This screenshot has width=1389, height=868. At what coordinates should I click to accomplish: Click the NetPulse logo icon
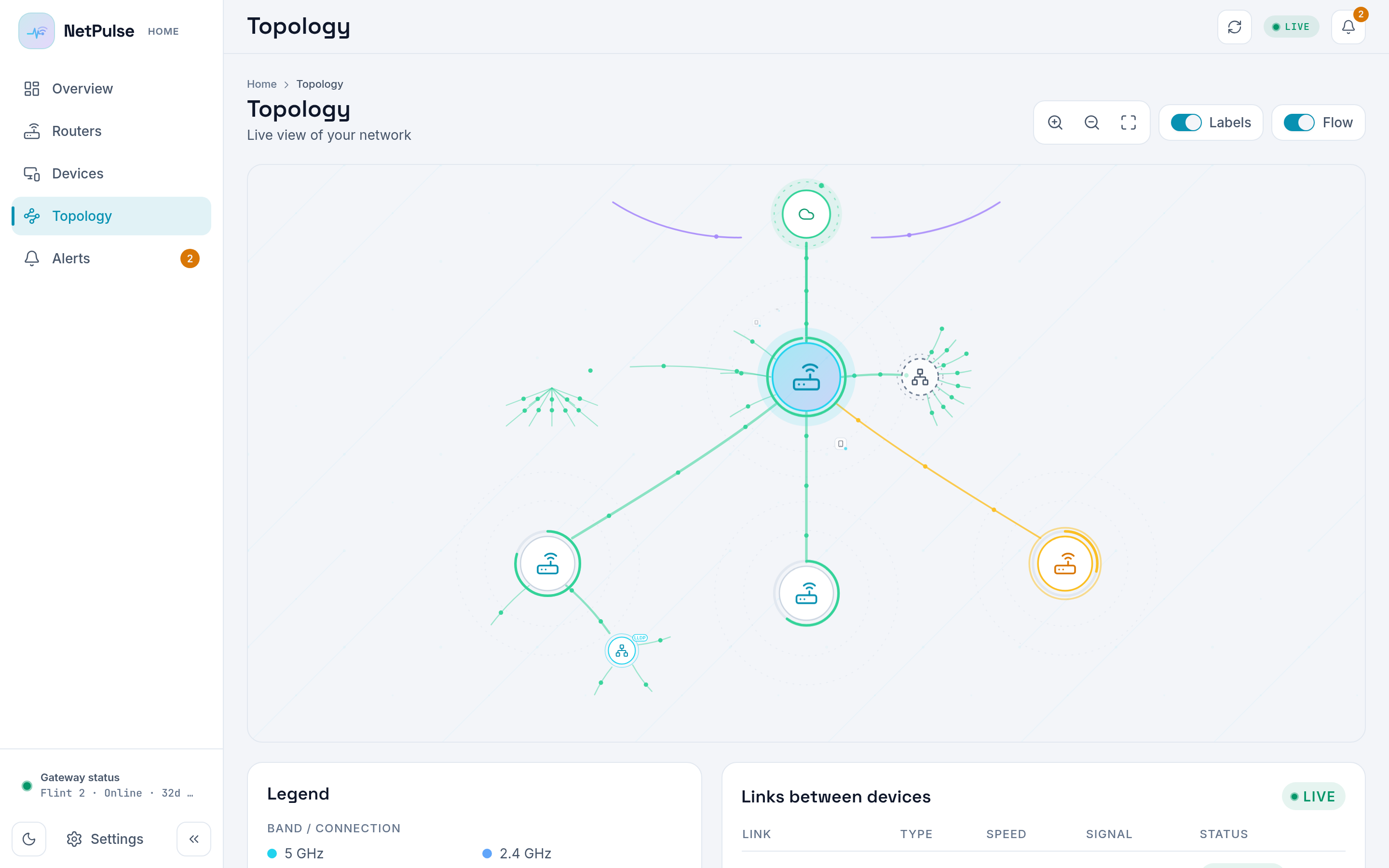click(37, 31)
